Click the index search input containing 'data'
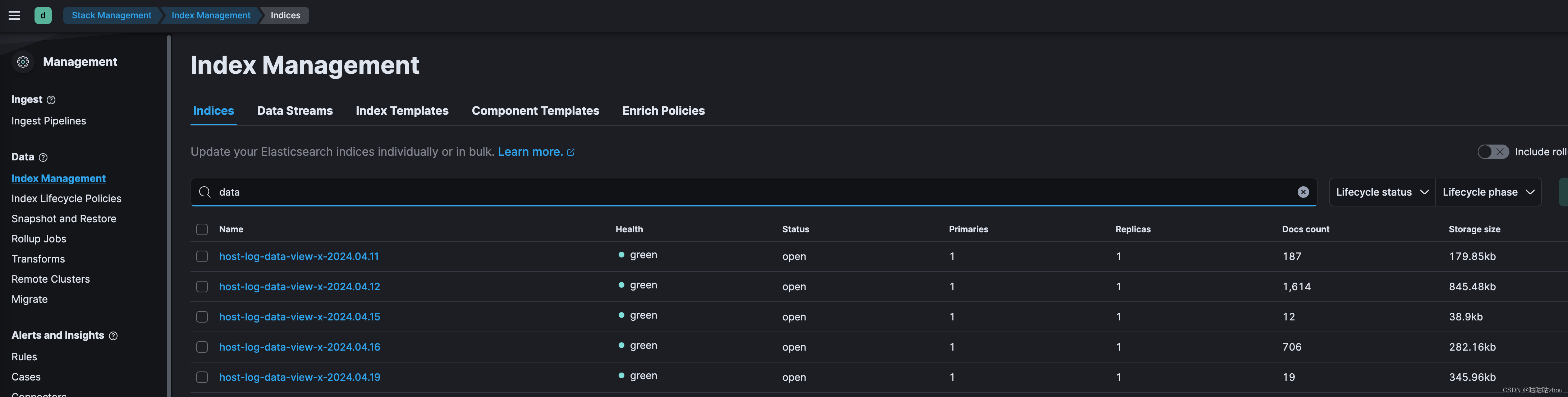This screenshot has height=397, width=1568. (753, 192)
